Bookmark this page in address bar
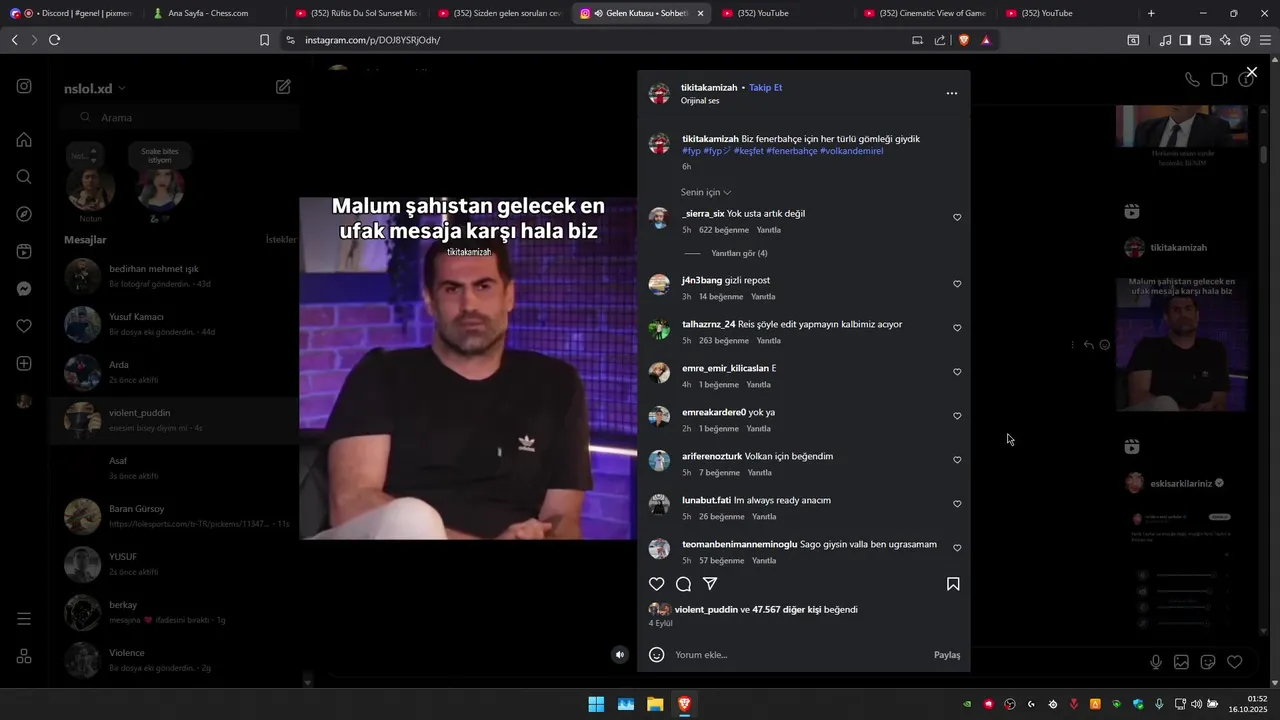Screen dimensions: 1280x720 pos(264,40)
